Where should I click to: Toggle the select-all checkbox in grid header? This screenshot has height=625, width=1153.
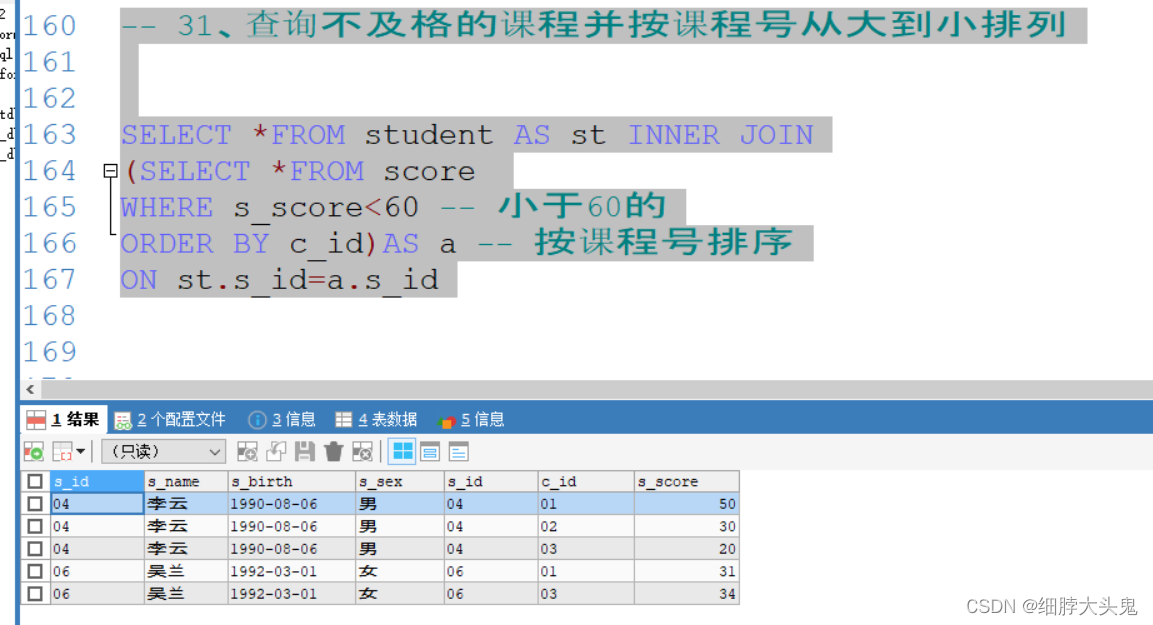coord(35,481)
